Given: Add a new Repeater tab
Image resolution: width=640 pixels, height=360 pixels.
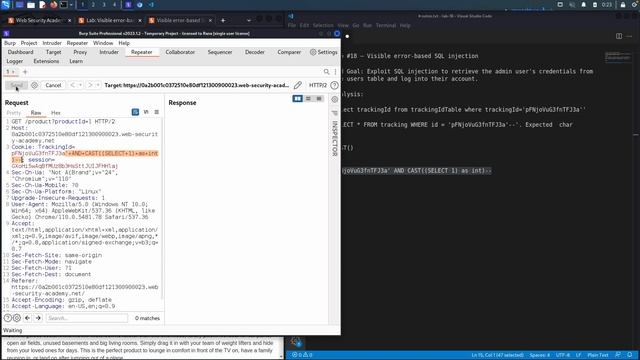Looking at the screenshot, I should pos(25,72).
